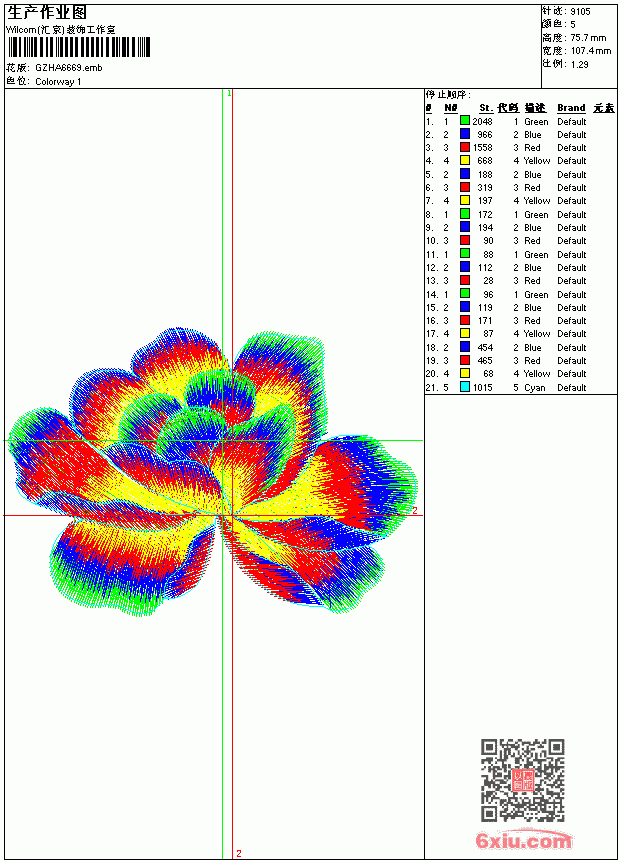This screenshot has height=860, width=620.
Task: Click the barcode under the Wilcom title
Action: tap(78, 48)
